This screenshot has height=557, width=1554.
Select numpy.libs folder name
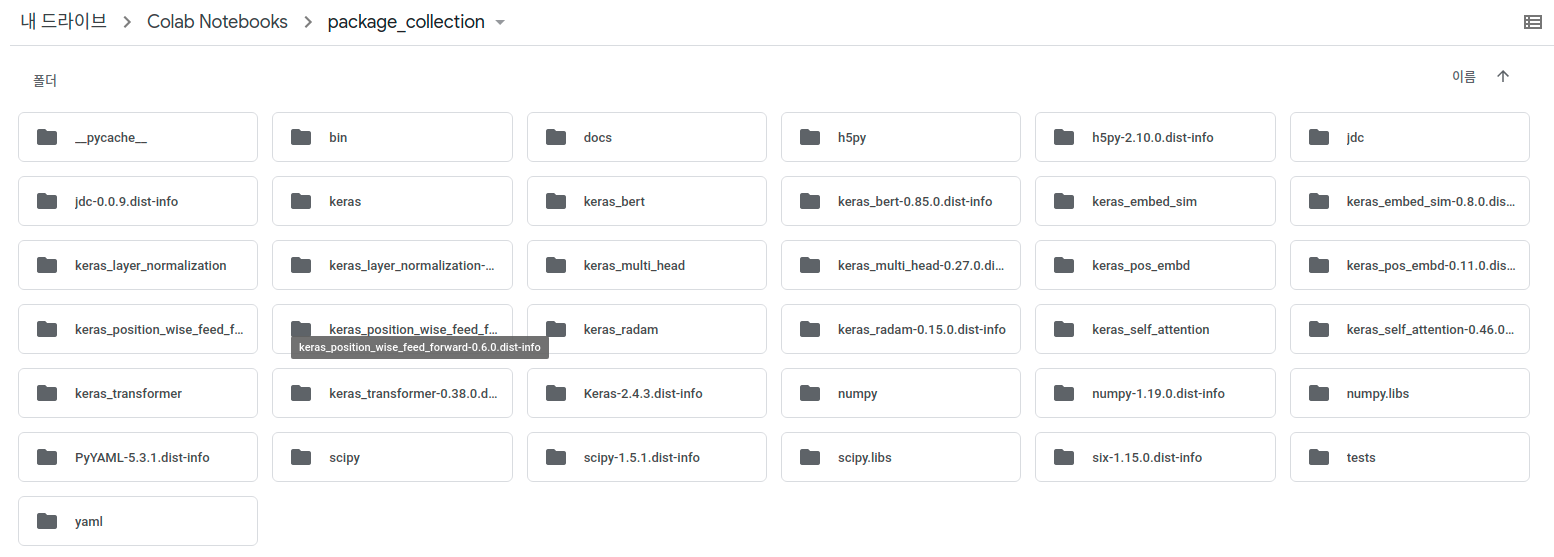coord(1377,394)
